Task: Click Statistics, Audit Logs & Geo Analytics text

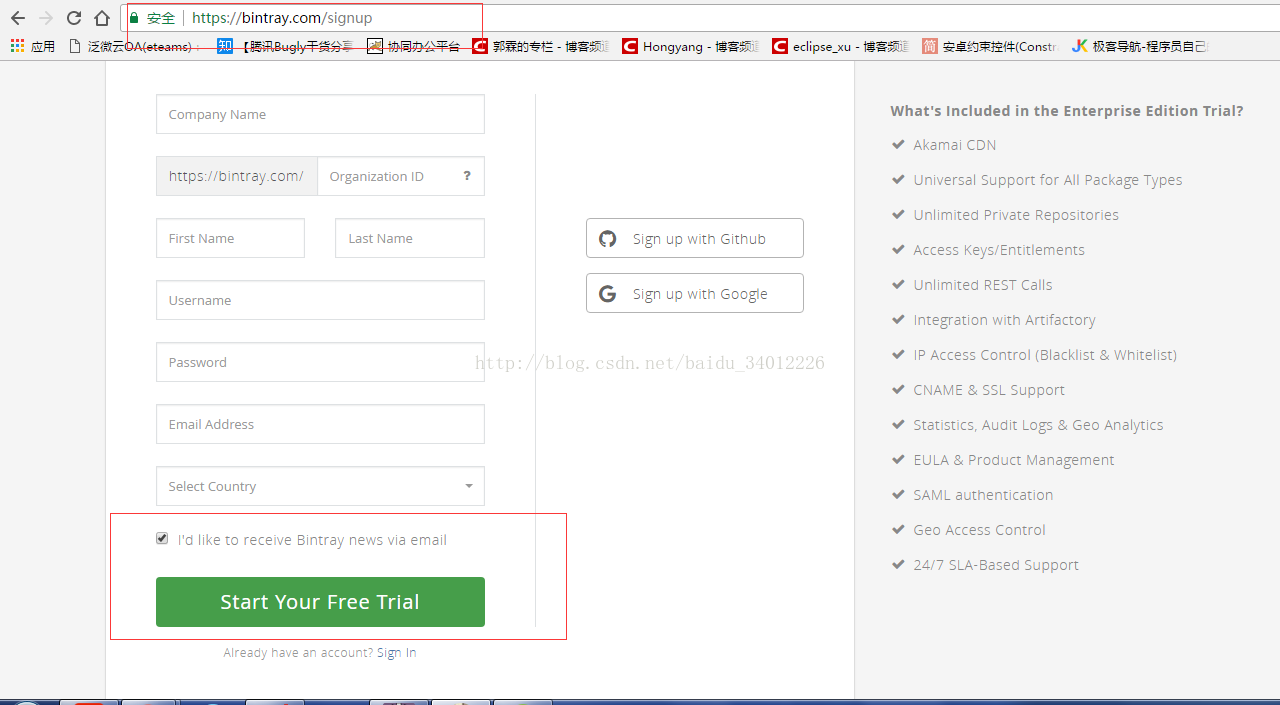Action: [1038, 425]
